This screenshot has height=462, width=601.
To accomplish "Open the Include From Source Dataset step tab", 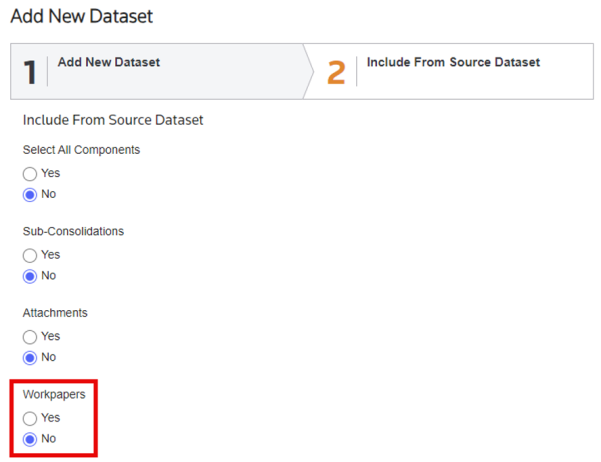I will (x=453, y=62).
